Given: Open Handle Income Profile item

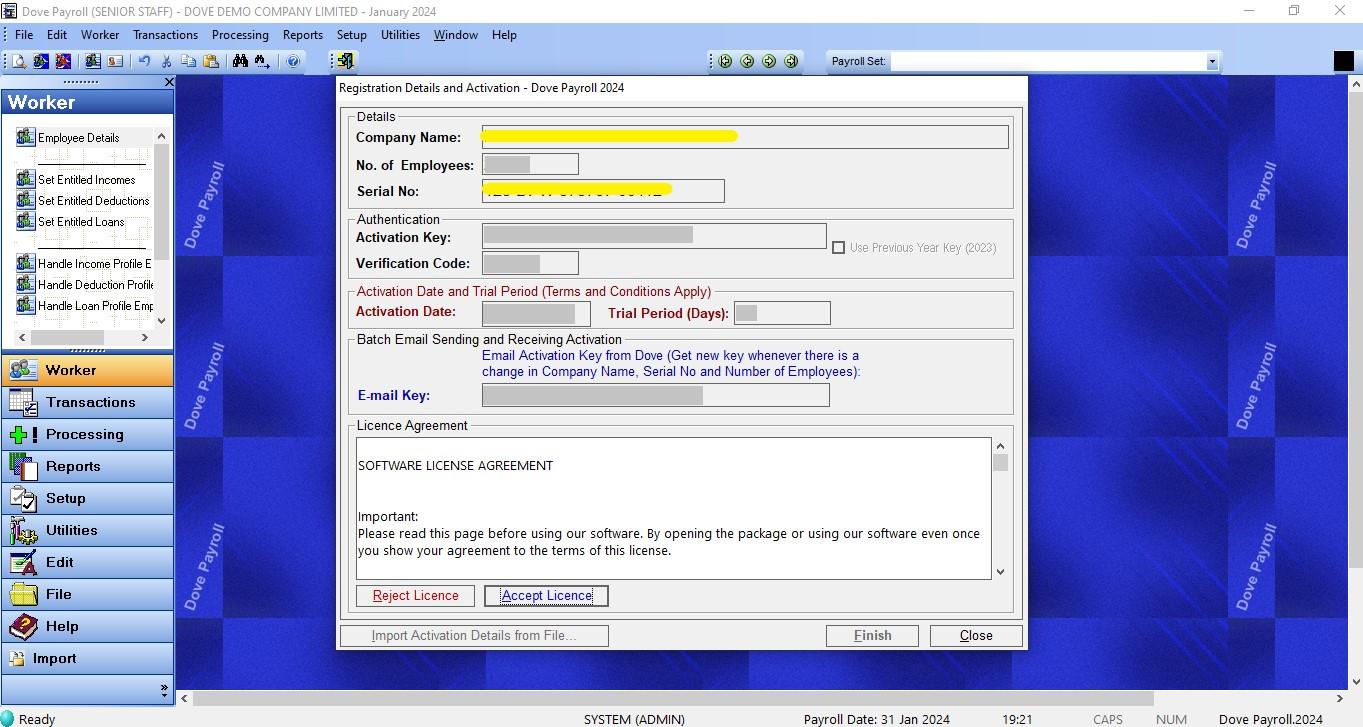Looking at the screenshot, I should [84, 263].
